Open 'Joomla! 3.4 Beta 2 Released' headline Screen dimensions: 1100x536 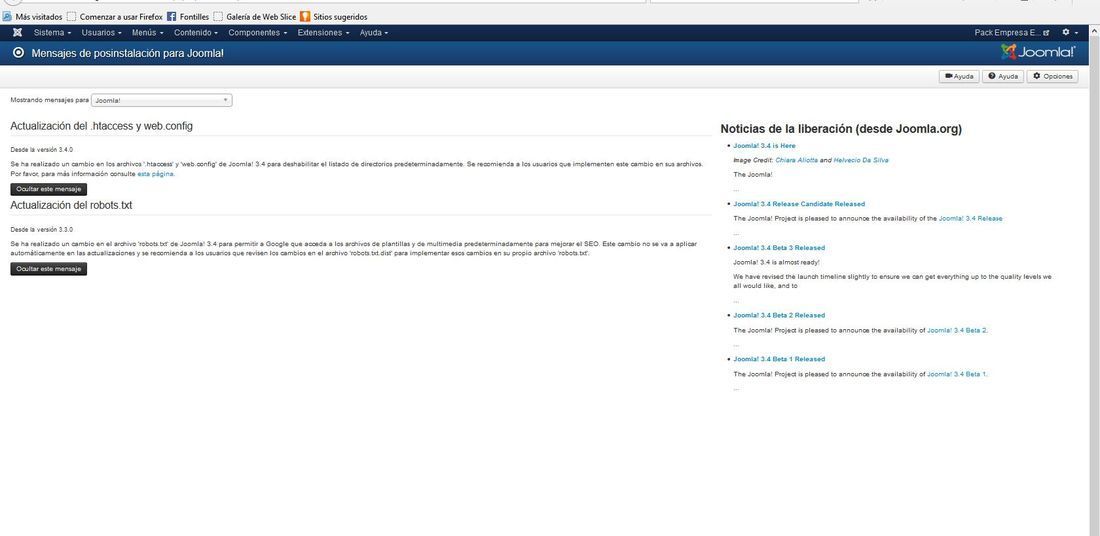point(779,315)
